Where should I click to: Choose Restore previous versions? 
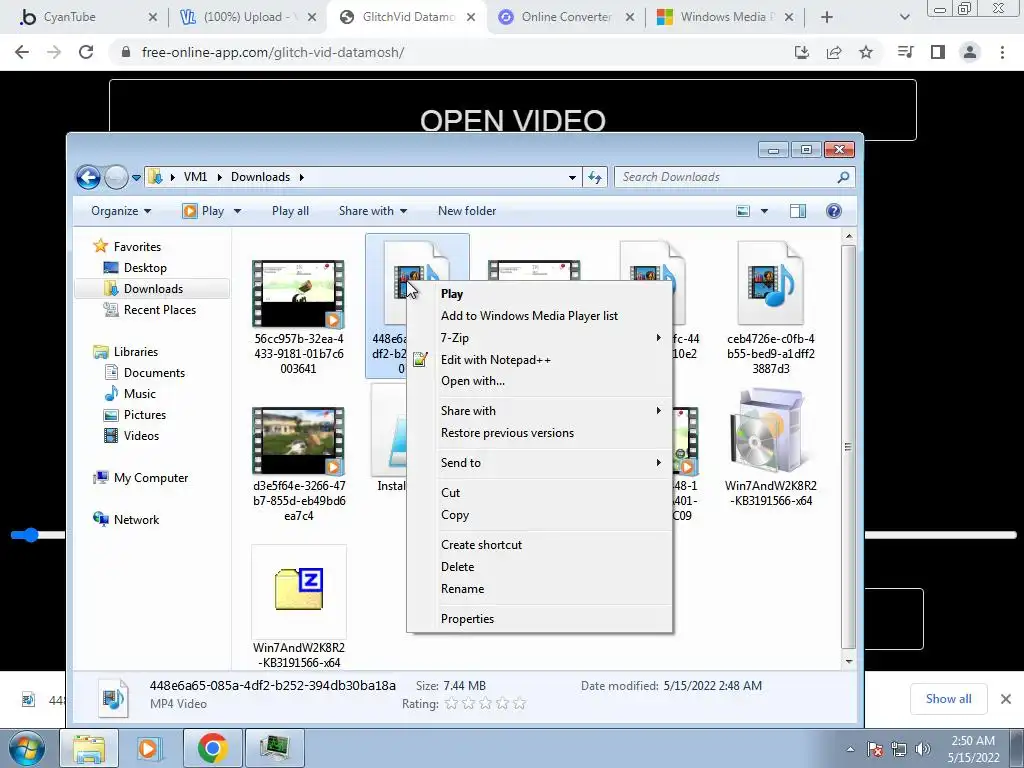[x=539, y=433]
